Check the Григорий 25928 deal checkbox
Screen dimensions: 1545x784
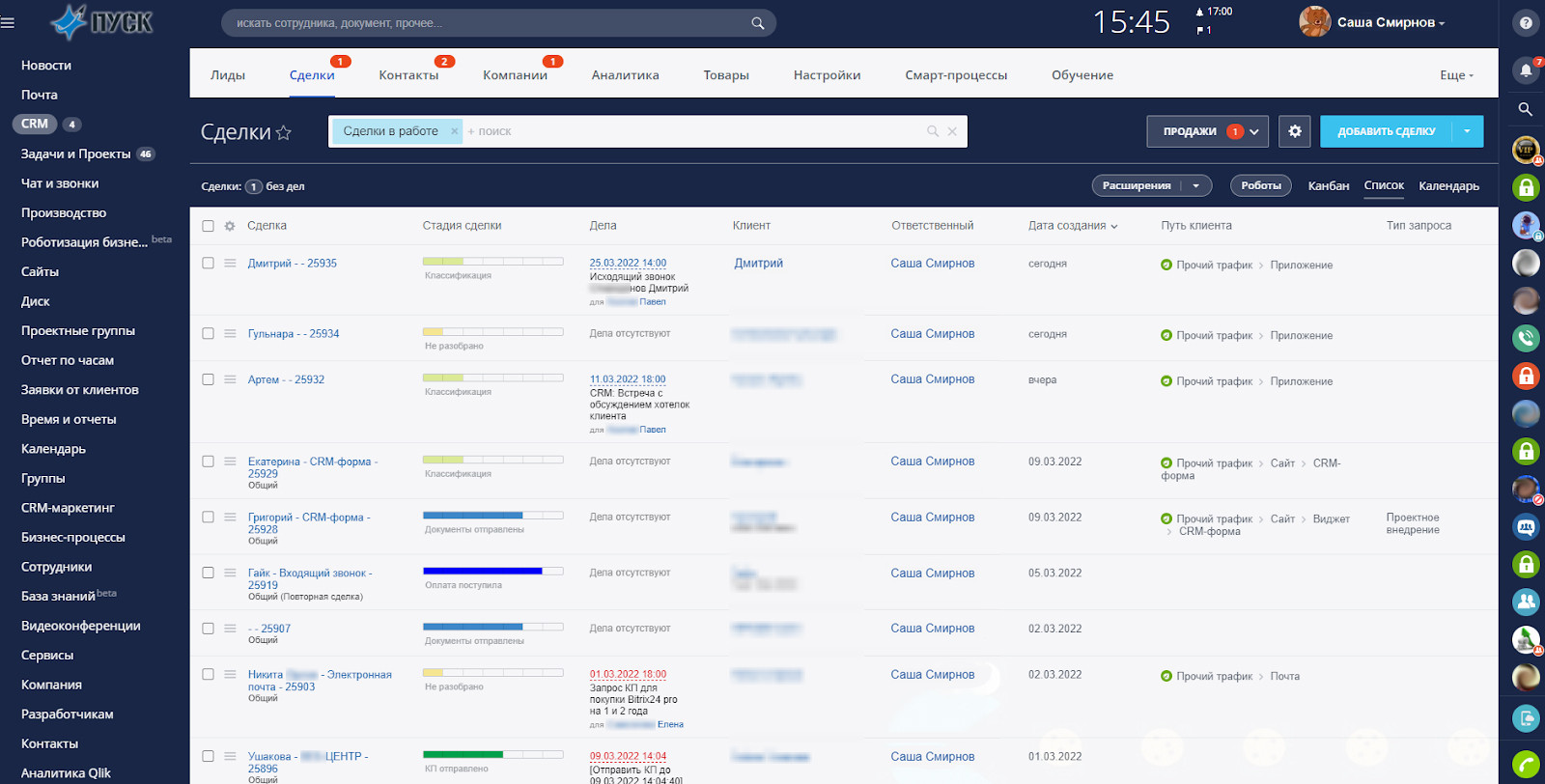point(208,517)
